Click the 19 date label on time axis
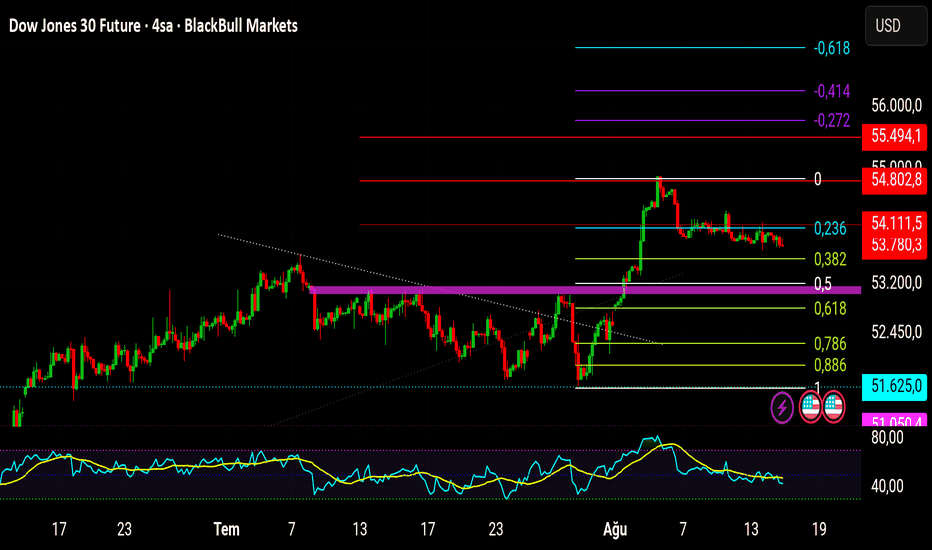The width and height of the screenshot is (932, 550). click(x=819, y=529)
